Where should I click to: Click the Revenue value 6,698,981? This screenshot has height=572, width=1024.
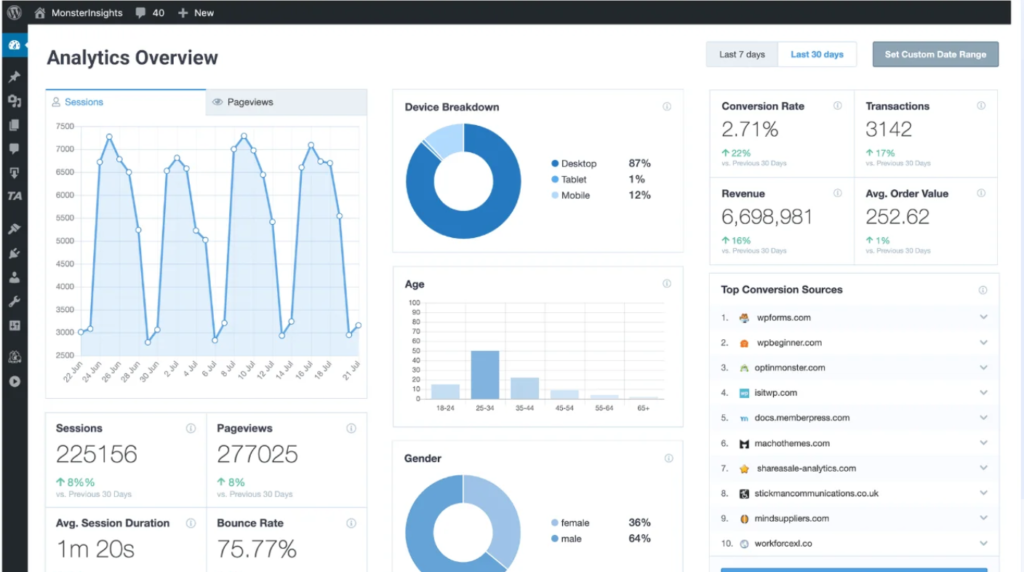point(767,217)
